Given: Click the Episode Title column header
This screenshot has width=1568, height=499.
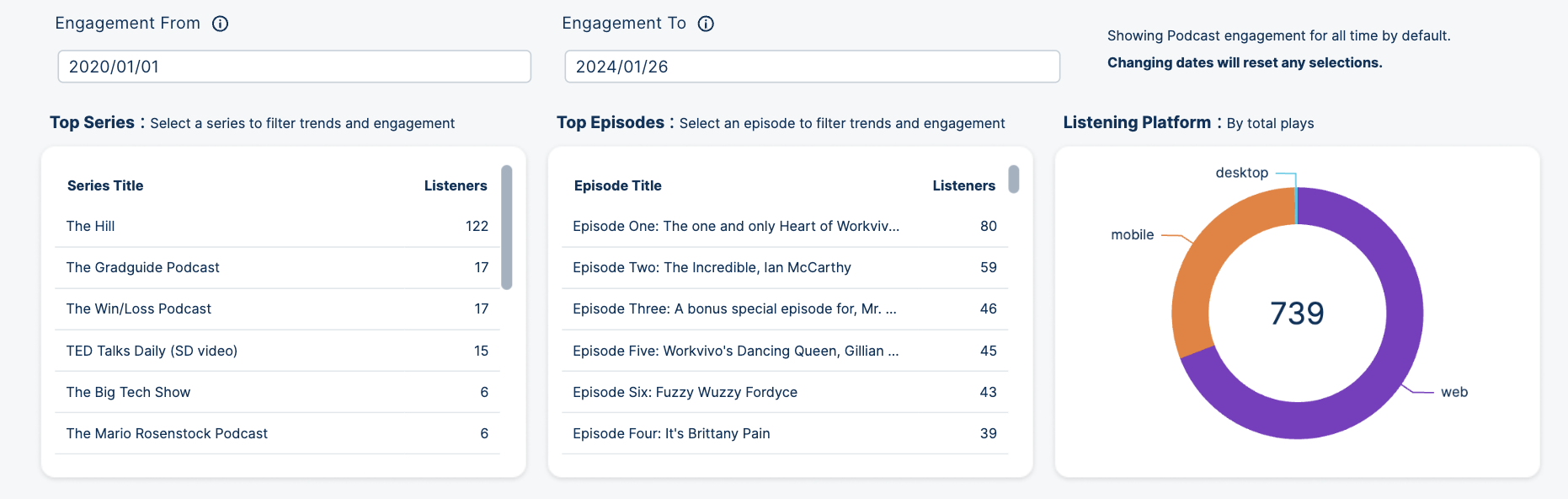Looking at the screenshot, I should [617, 185].
